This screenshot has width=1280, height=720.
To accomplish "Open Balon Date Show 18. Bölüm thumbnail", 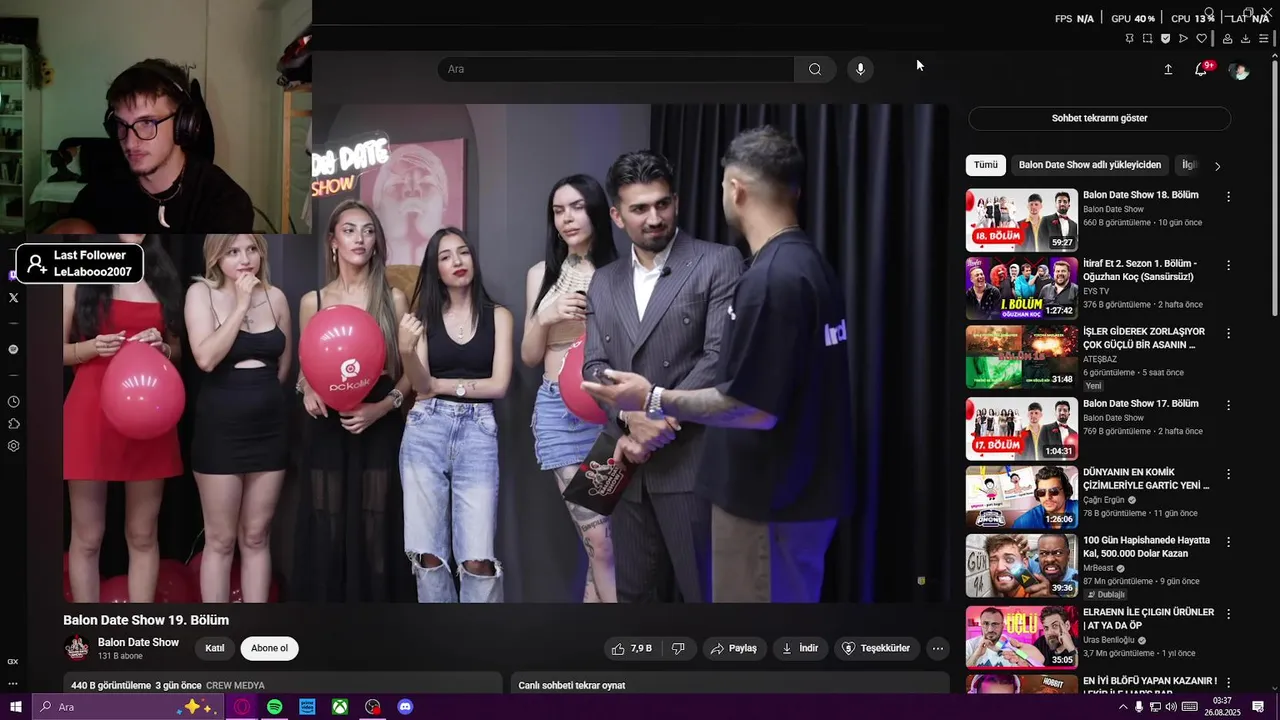I will (1021, 220).
